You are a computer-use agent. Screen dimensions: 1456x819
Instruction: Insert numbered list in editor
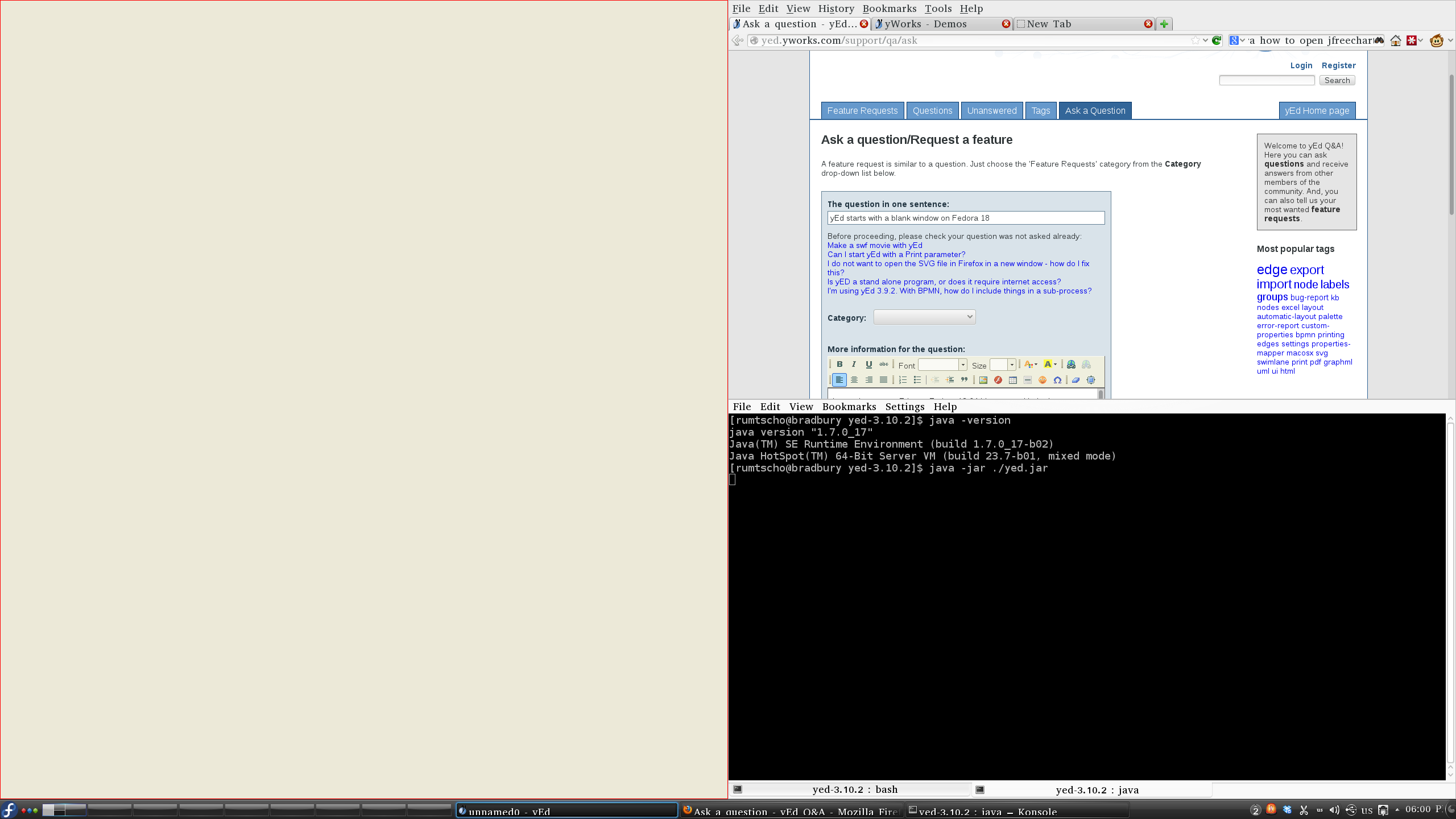pyautogui.click(x=903, y=380)
